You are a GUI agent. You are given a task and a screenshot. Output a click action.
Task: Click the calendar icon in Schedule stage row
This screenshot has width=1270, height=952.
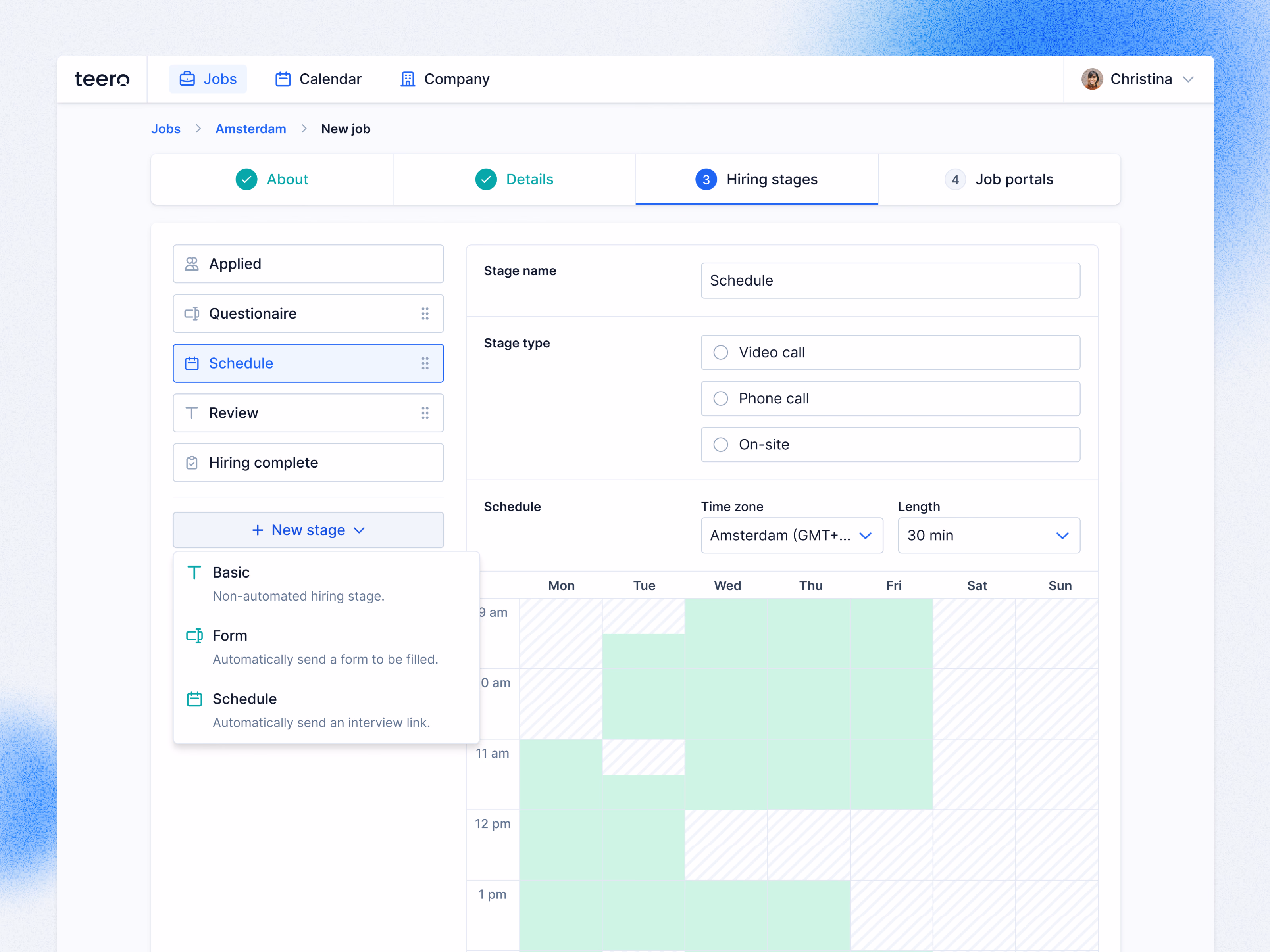[192, 363]
